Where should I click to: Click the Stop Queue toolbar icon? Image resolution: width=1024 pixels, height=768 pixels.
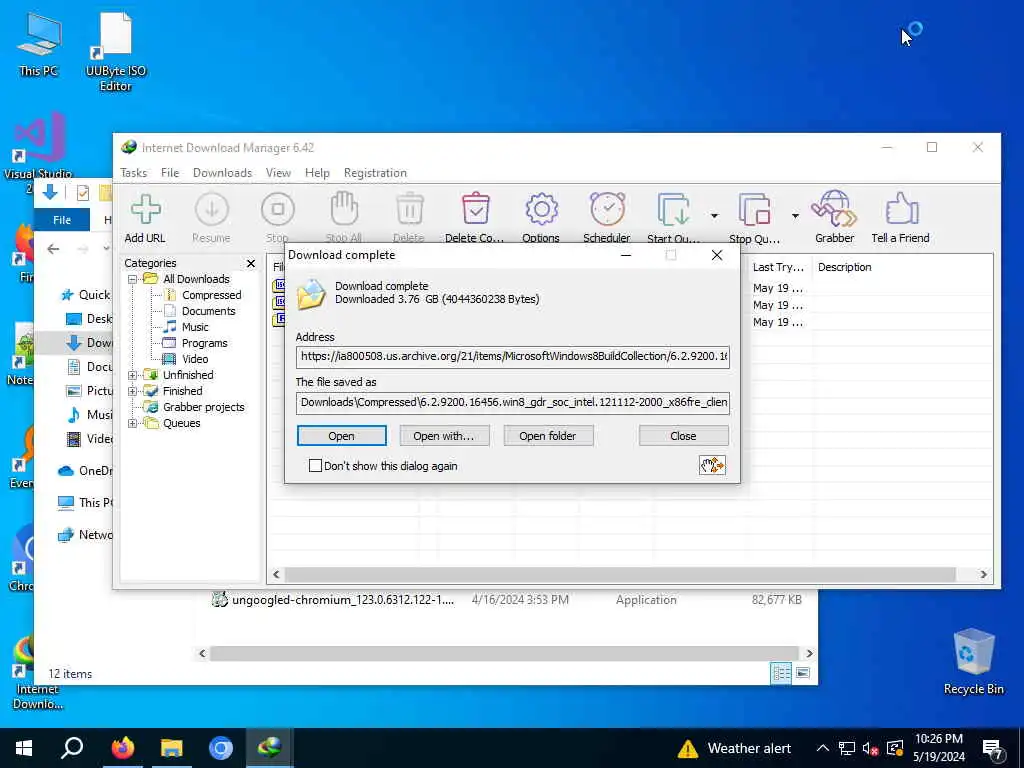pos(754,210)
